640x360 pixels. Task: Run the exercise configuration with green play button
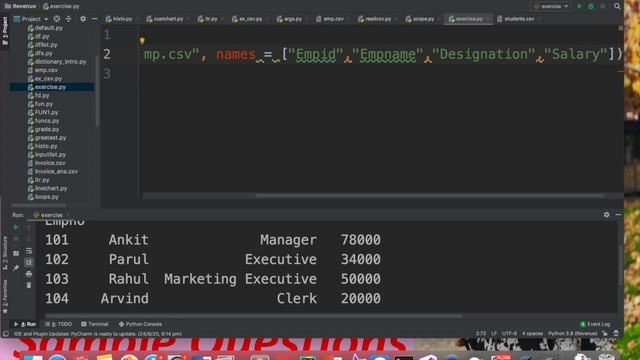coord(579,7)
